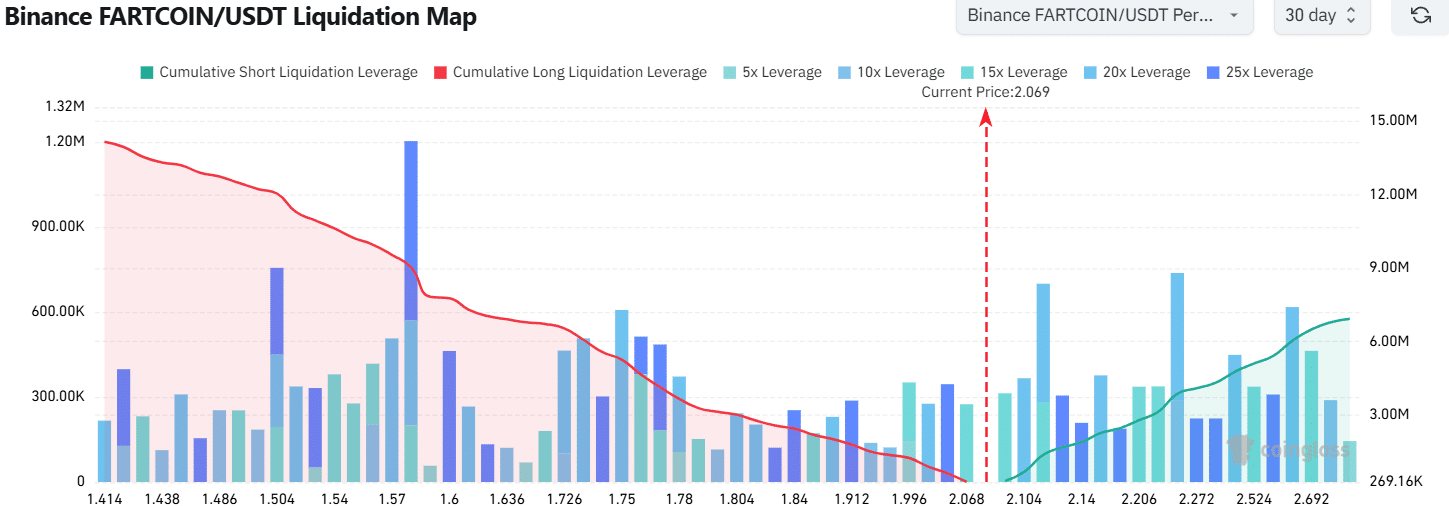Toggle the 20x Leverage legend item

[x=1146, y=72]
